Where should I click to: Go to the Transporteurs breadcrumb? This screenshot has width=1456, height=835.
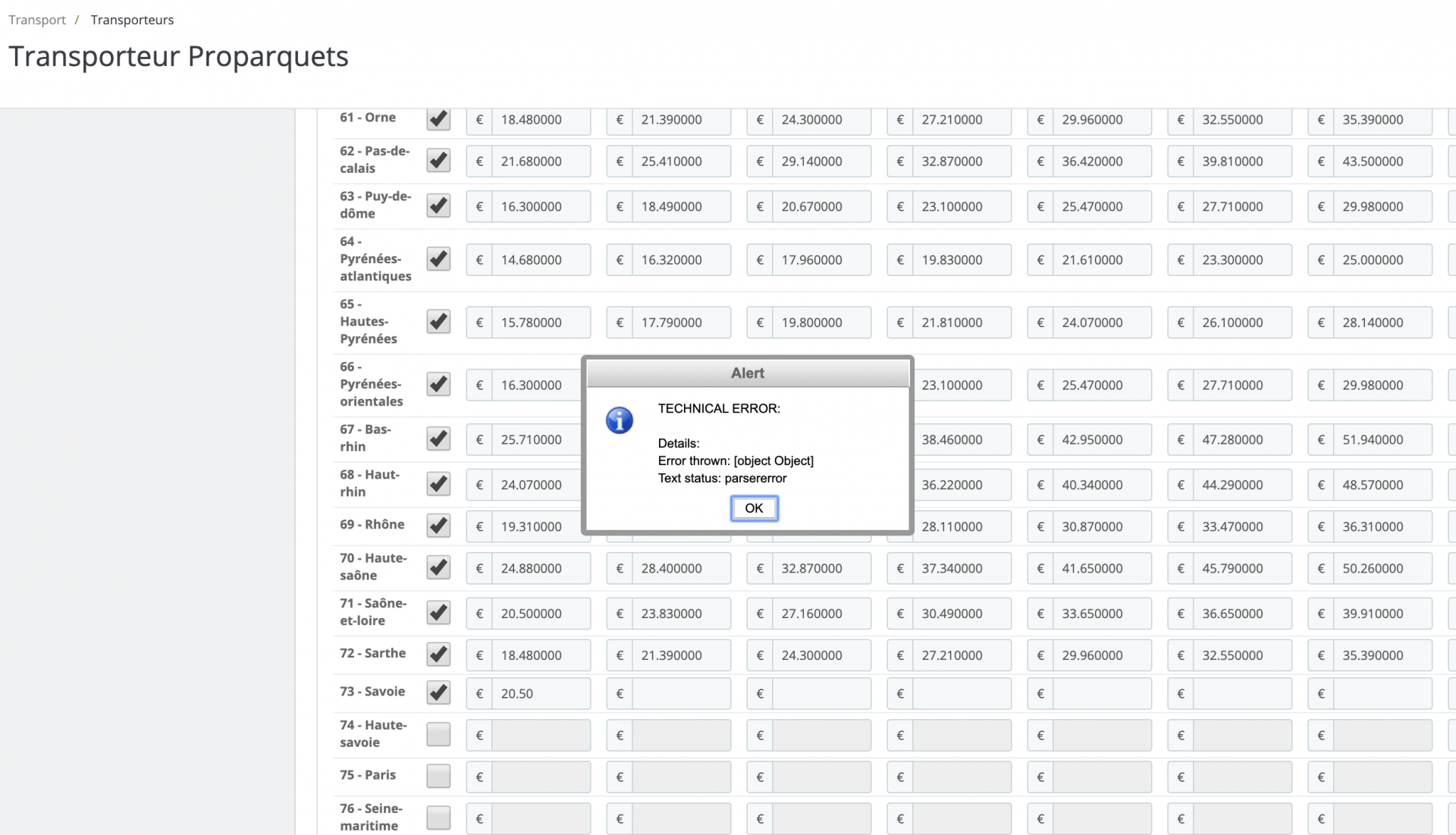pos(132,20)
